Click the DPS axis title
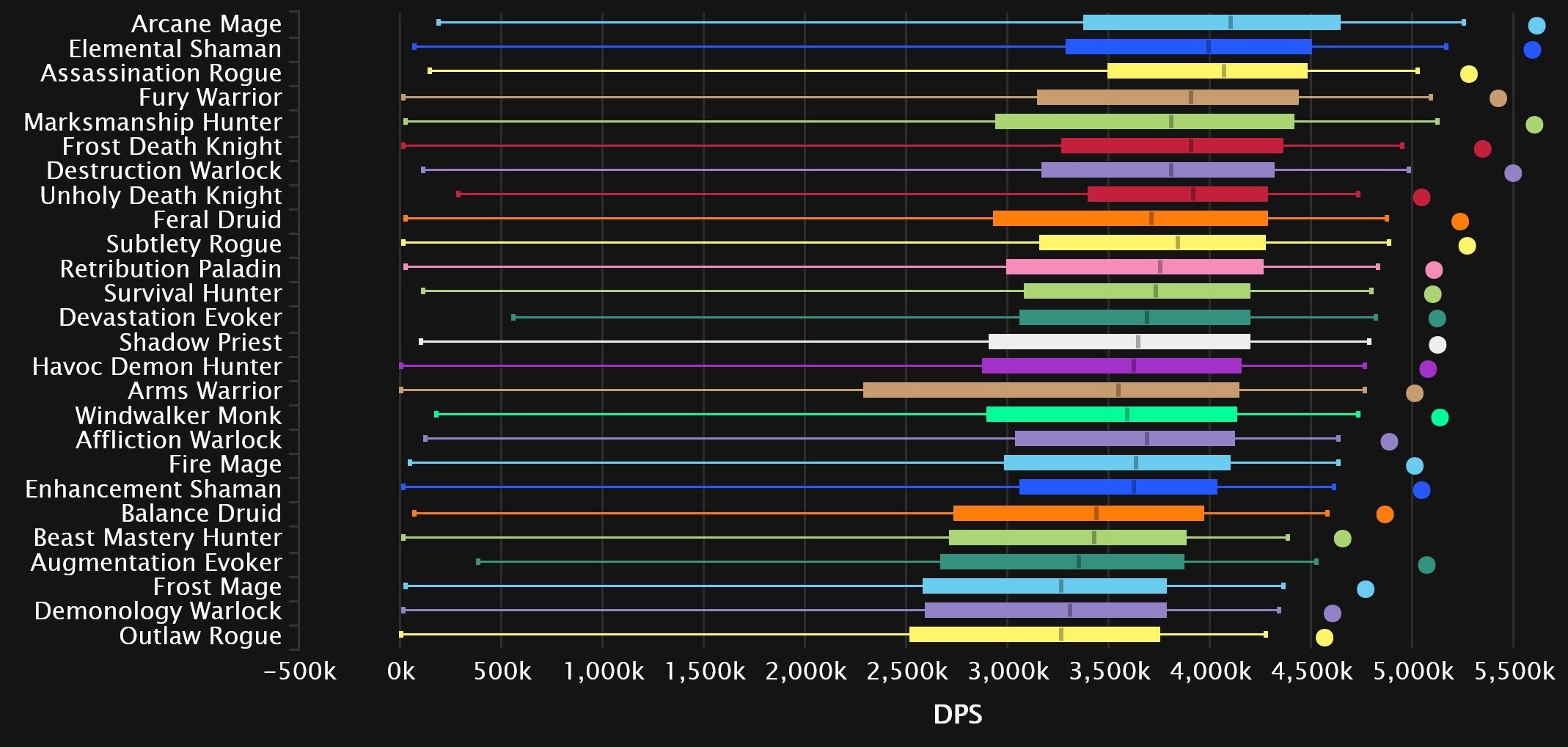Screen dimensions: 1568x747 pos(957,714)
